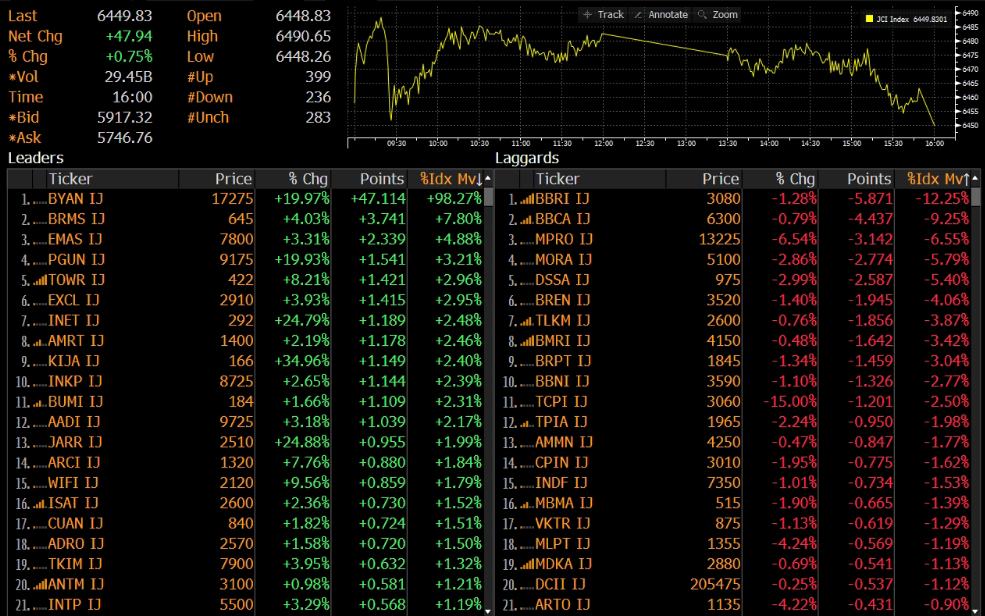Sort Leaders by %Idx Mv column
Image resolution: width=985 pixels, height=616 pixels.
(x=450, y=179)
